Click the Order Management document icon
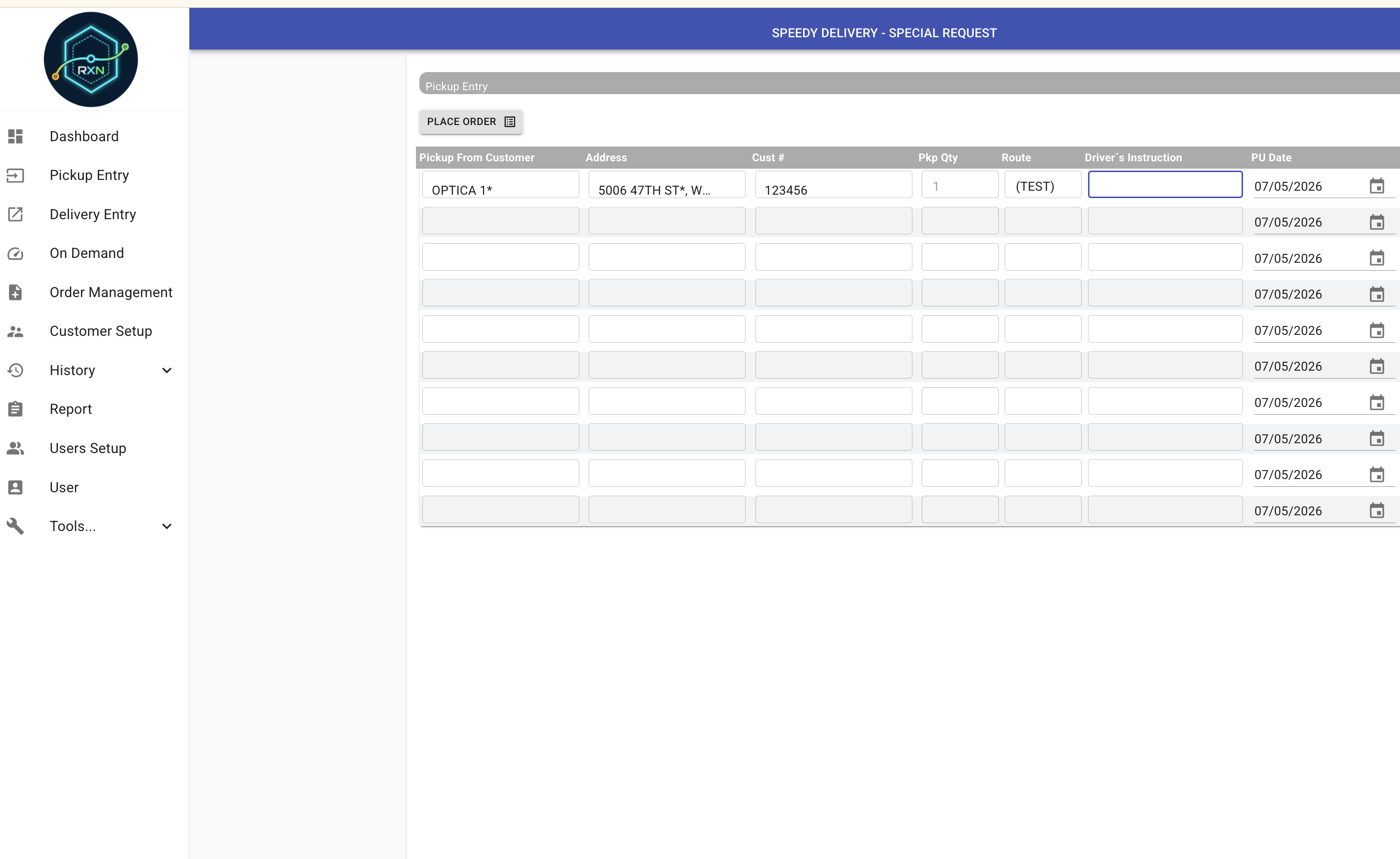 (x=15, y=292)
